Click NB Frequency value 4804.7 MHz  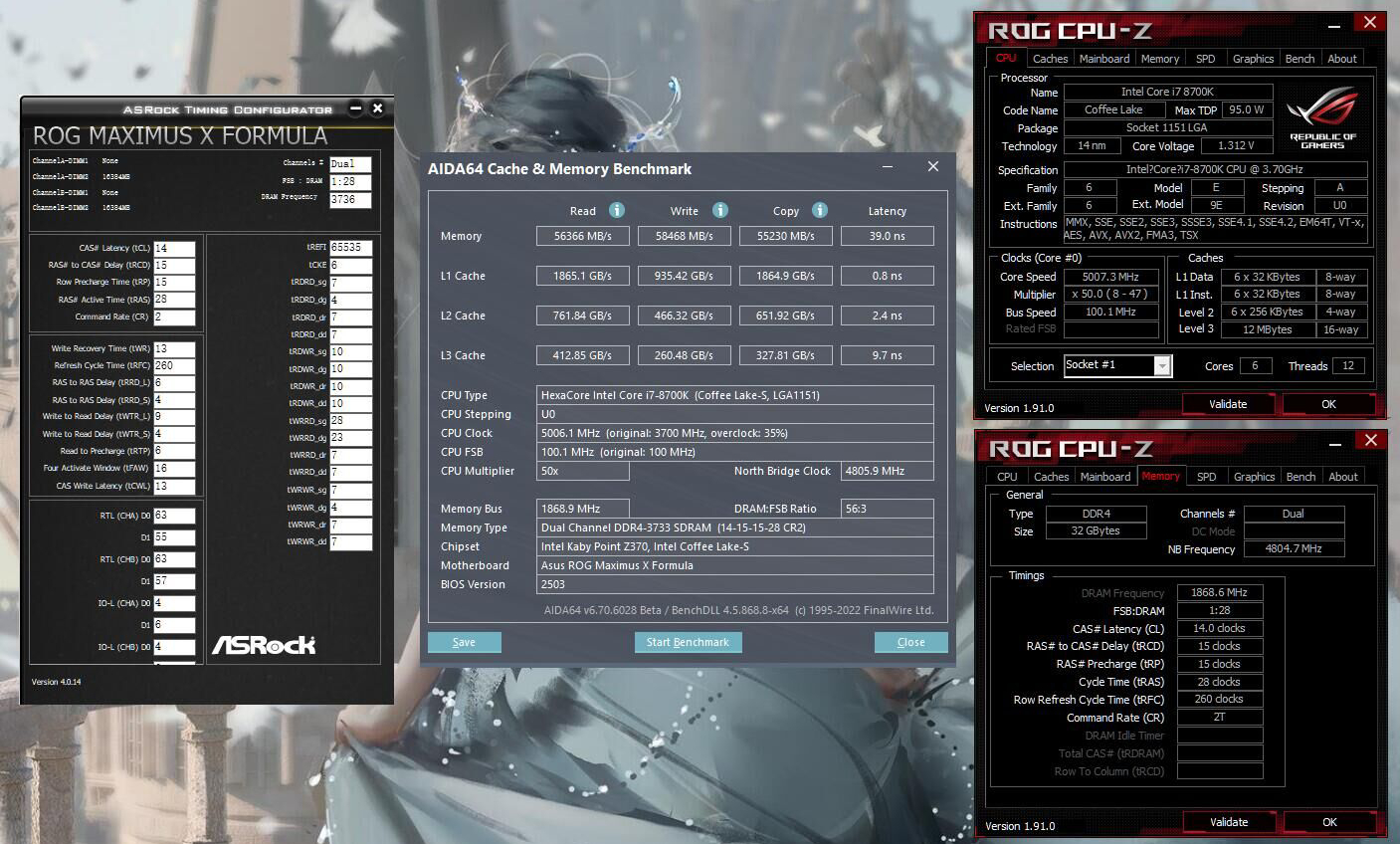point(1294,548)
